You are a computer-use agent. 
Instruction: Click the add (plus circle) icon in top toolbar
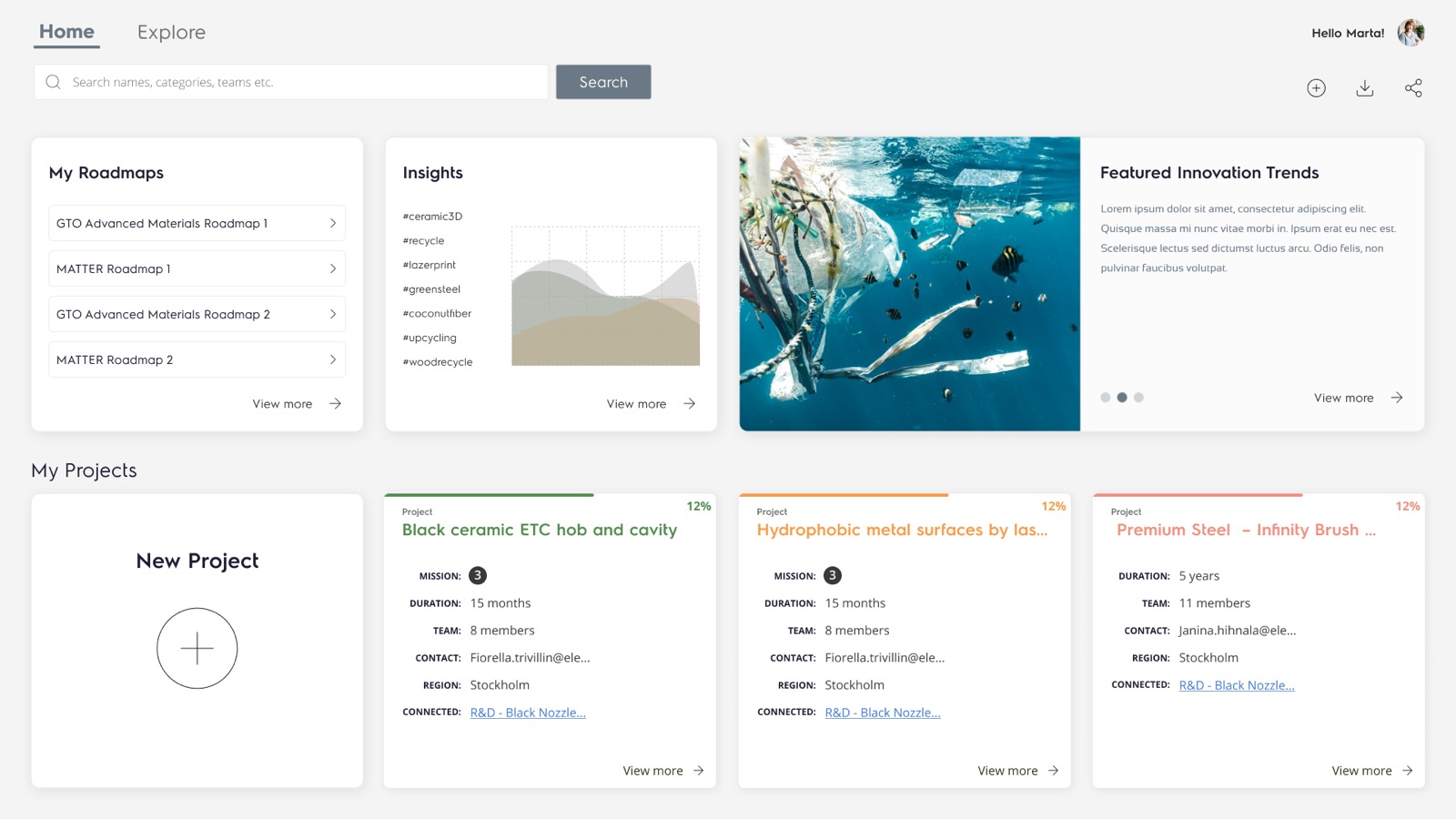pos(1316,88)
